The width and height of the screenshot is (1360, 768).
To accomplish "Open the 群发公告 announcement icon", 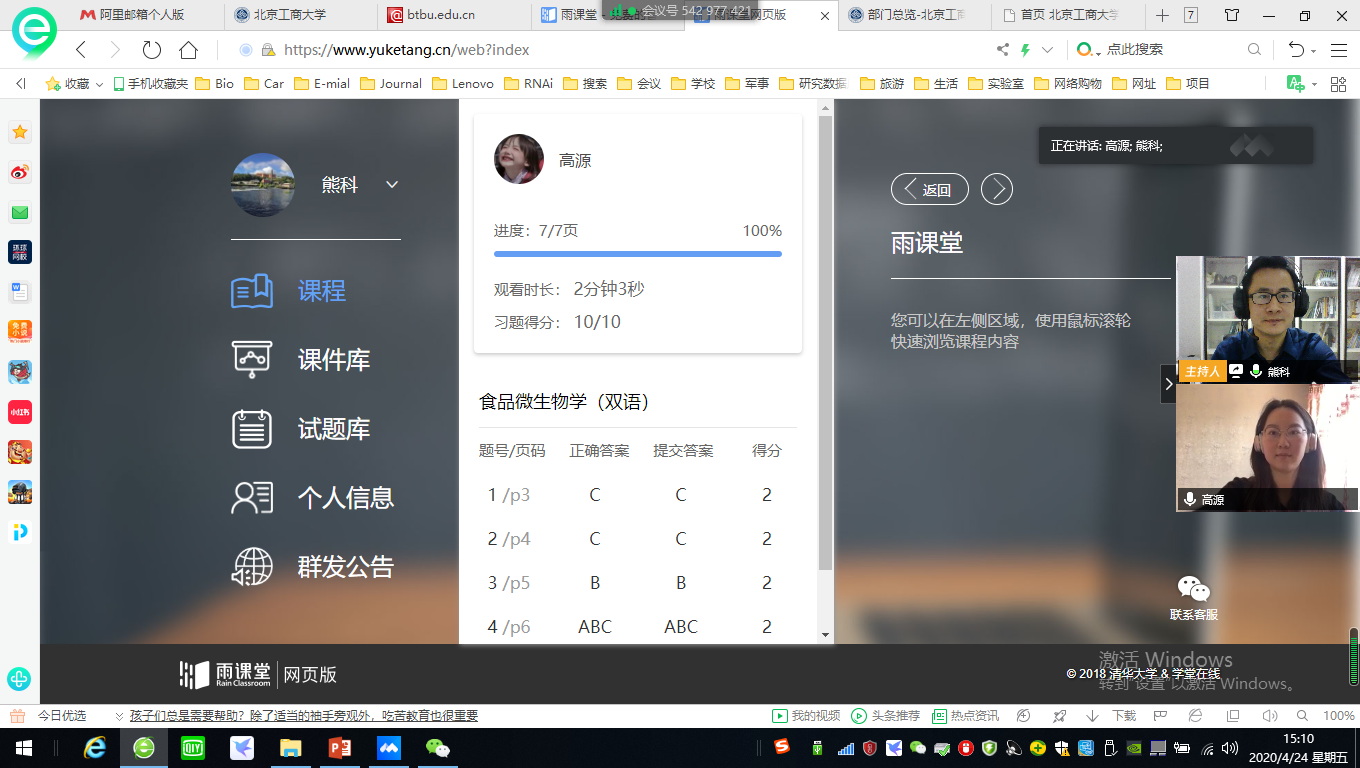I will click(x=252, y=567).
